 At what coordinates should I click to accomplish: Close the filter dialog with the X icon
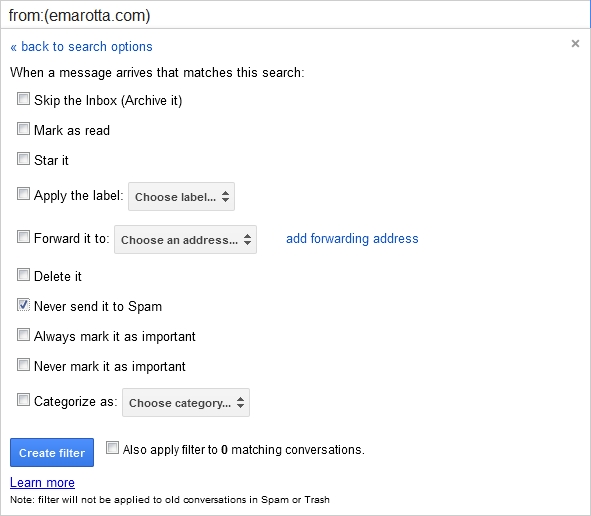coord(575,44)
